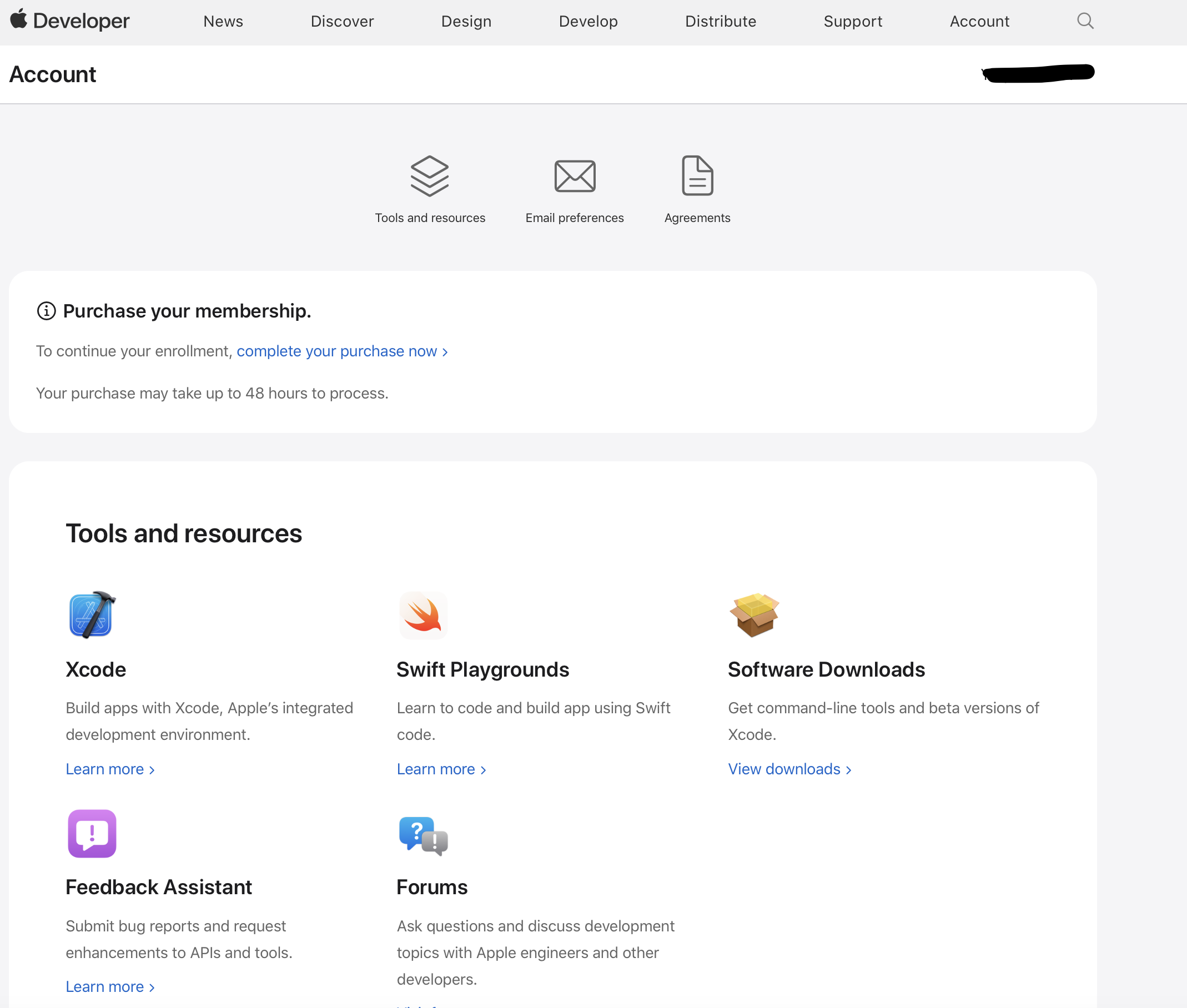Click the purple Feedback Assistant icon
This screenshot has height=1008, width=1187.
pos(92,833)
